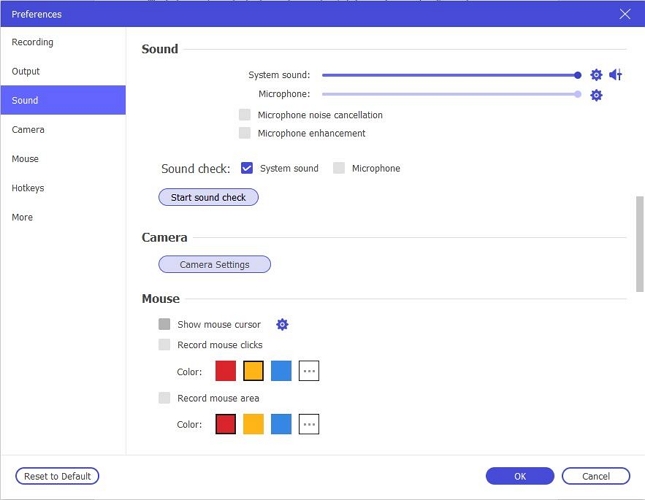Close the Preferences dialog window

pyautogui.click(x=625, y=14)
